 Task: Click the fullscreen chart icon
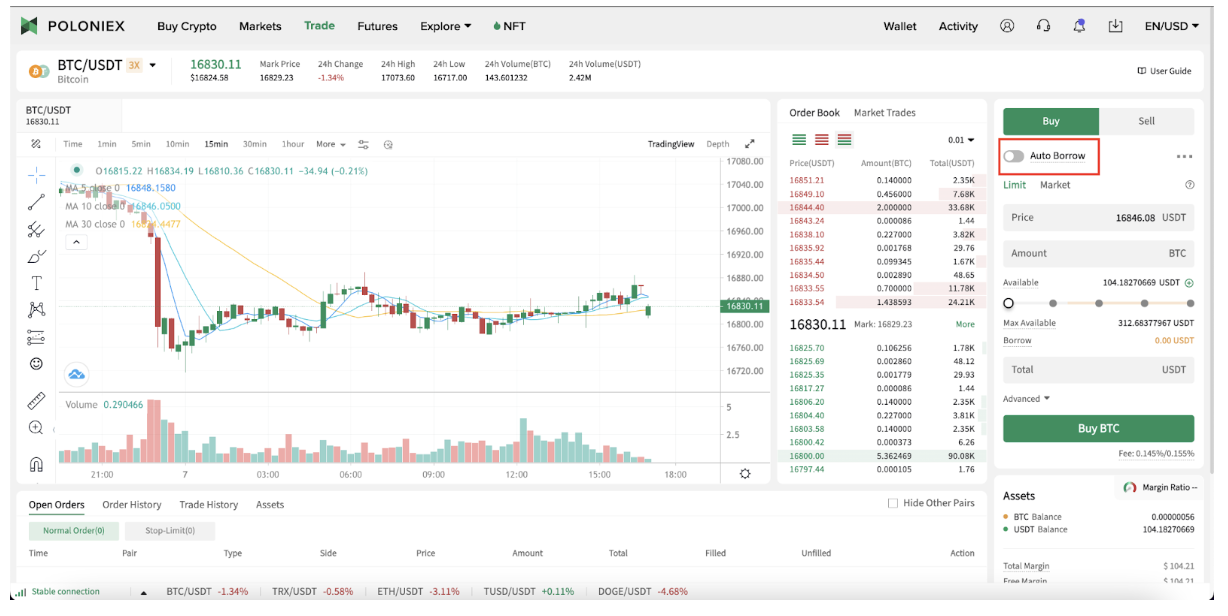(750, 144)
